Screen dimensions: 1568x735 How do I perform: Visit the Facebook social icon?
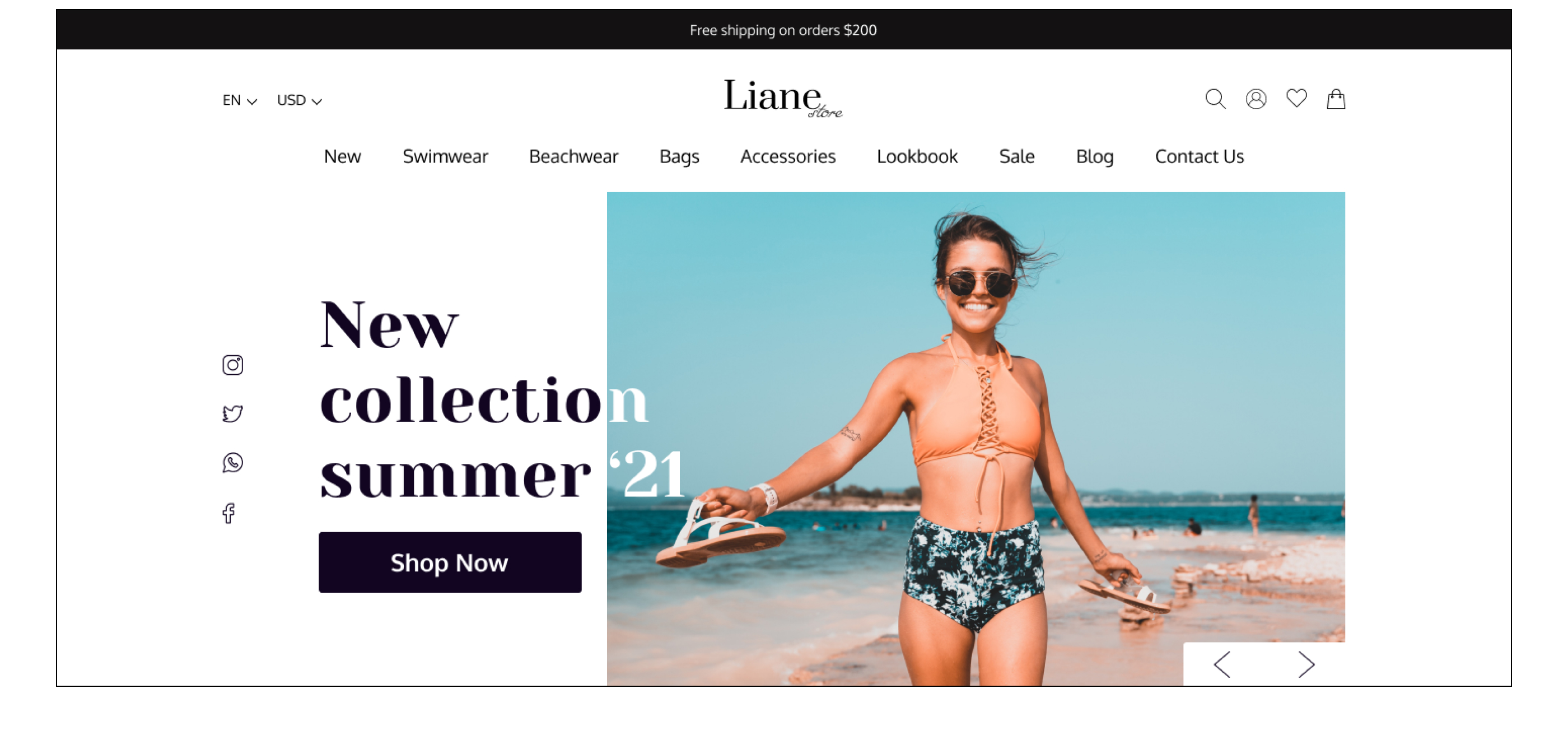pyautogui.click(x=228, y=513)
